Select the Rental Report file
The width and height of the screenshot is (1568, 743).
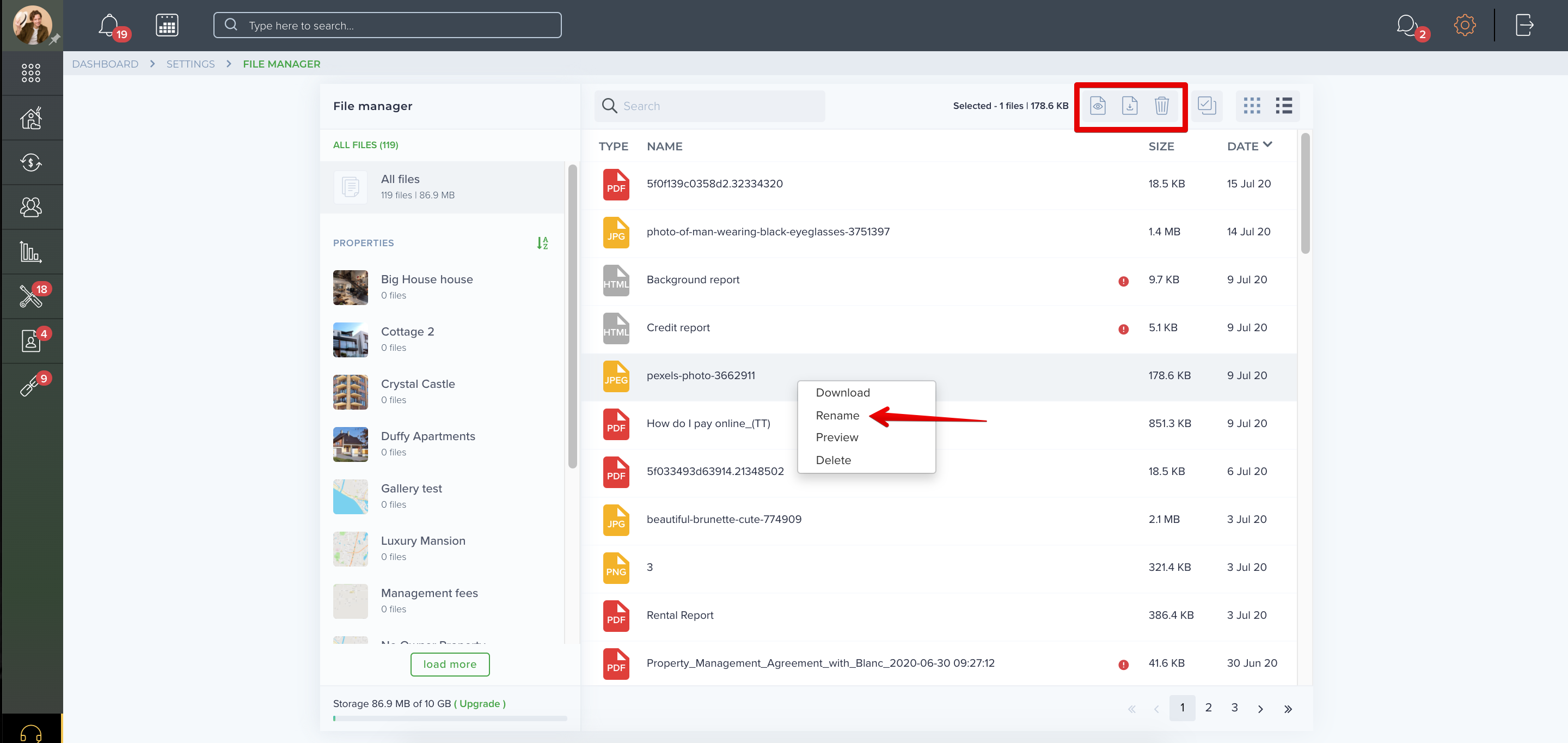point(939,616)
